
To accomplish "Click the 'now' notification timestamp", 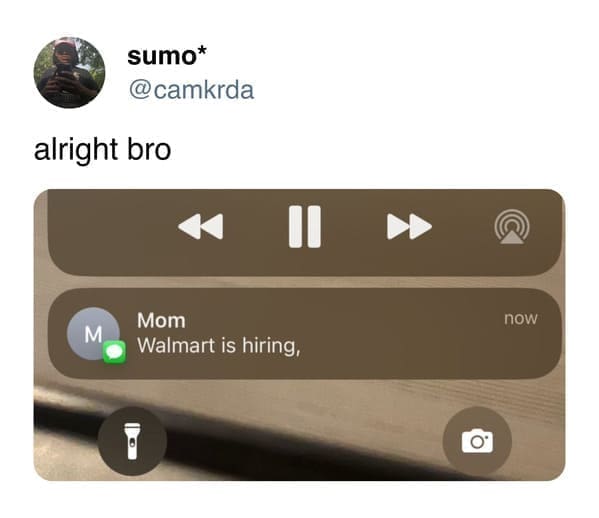I will tap(521, 318).
